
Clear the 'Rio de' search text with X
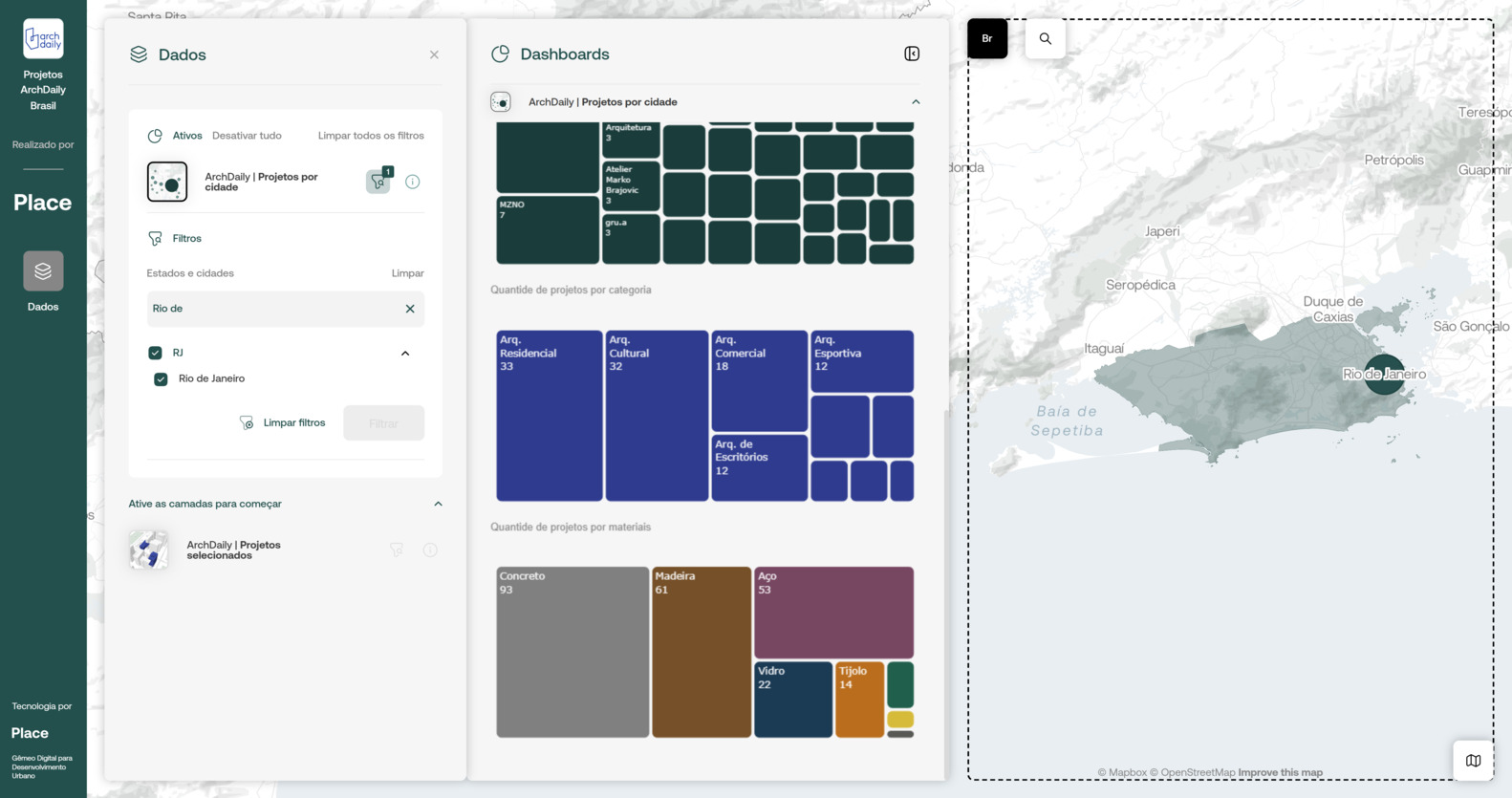coord(410,309)
